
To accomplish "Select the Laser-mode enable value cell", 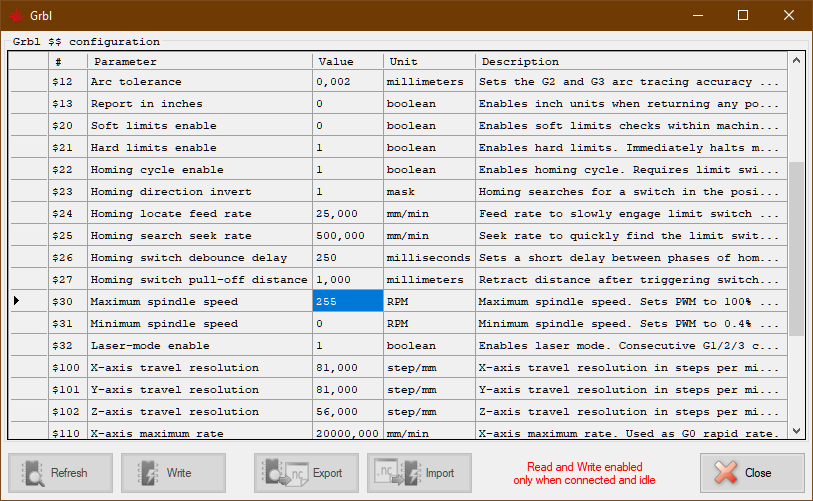I will 347,345.
